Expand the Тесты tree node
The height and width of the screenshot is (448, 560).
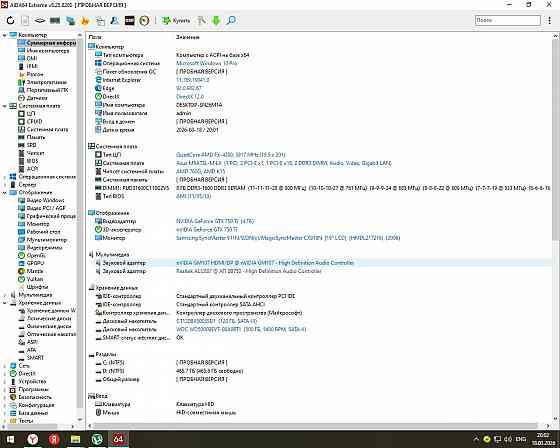pyautogui.click(x=5, y=421)
